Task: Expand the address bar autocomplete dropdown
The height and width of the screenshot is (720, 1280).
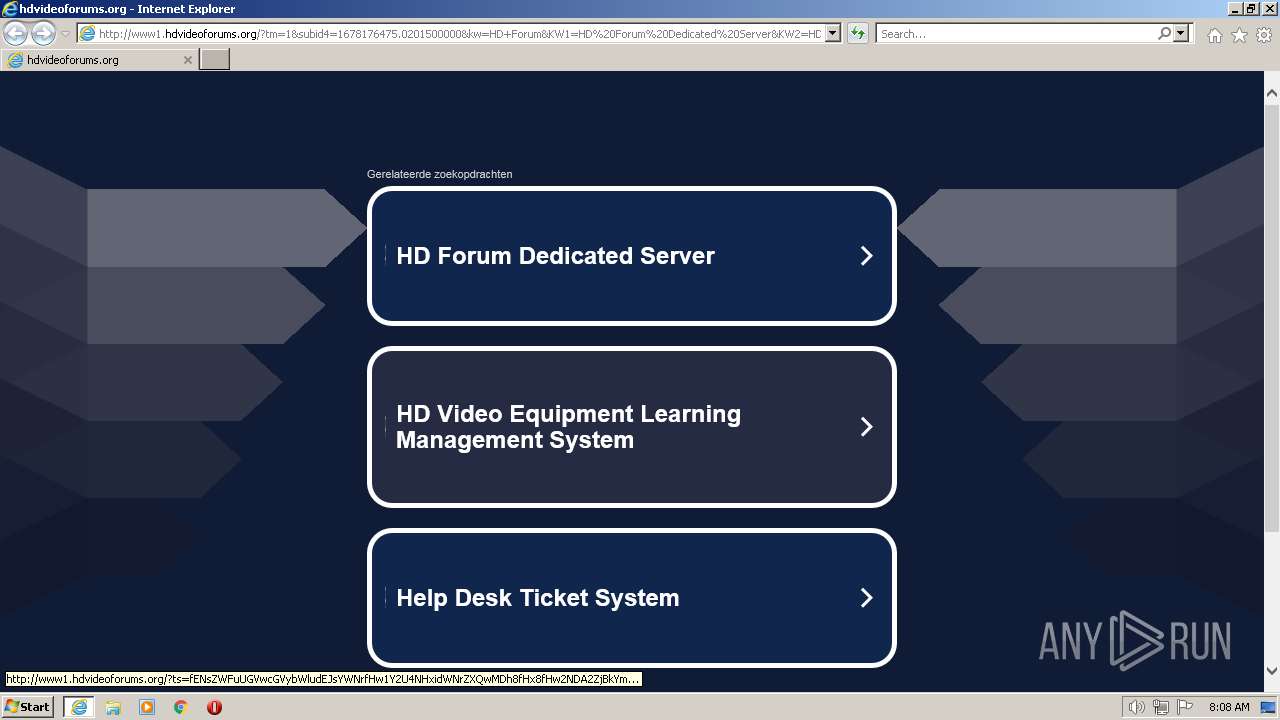Action: (x=833, y=34)
